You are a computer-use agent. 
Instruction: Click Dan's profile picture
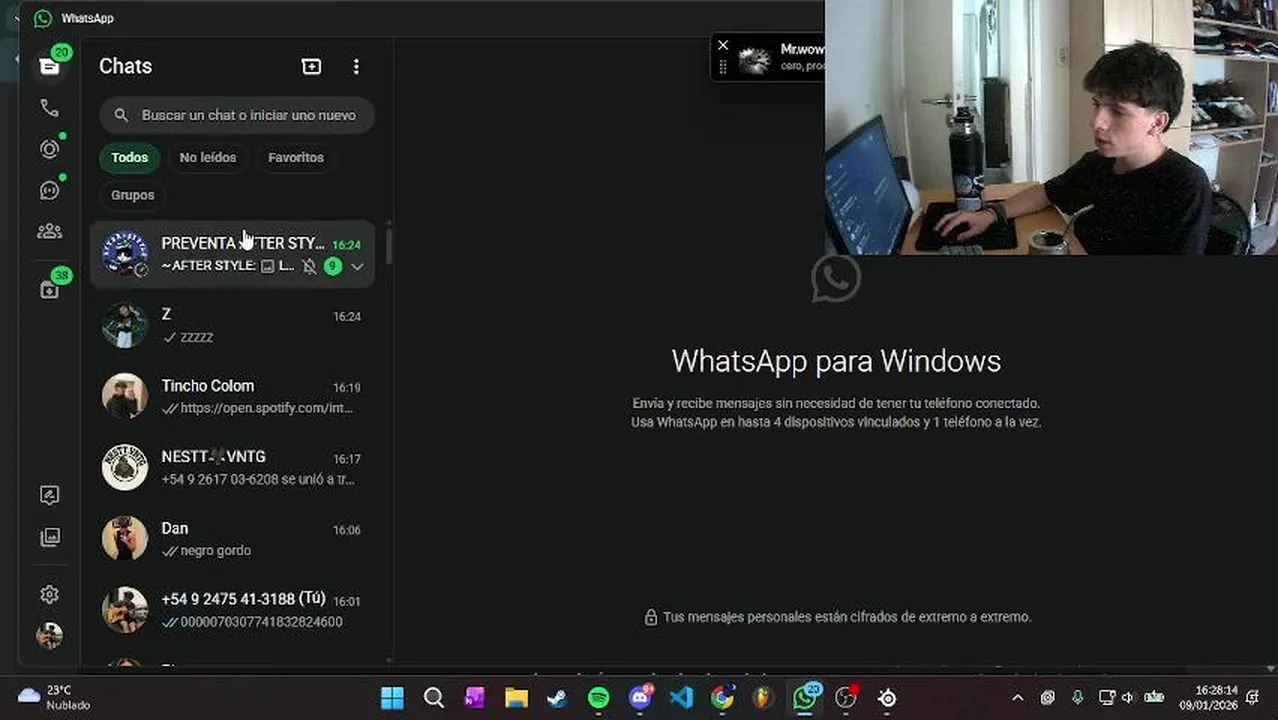point(125,539)
